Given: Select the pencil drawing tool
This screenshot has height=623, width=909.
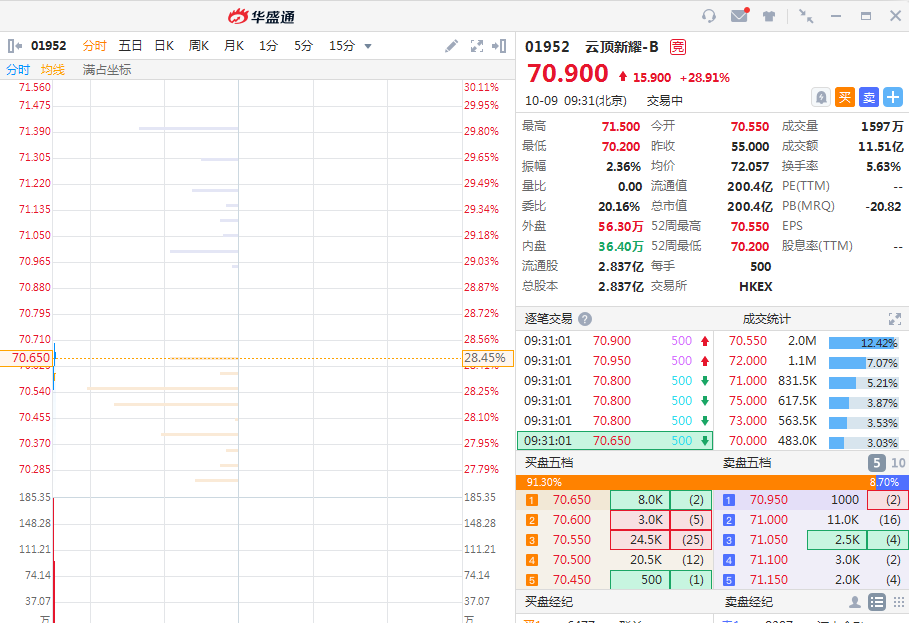Looking at the screenshot, I should click(452, 46).
